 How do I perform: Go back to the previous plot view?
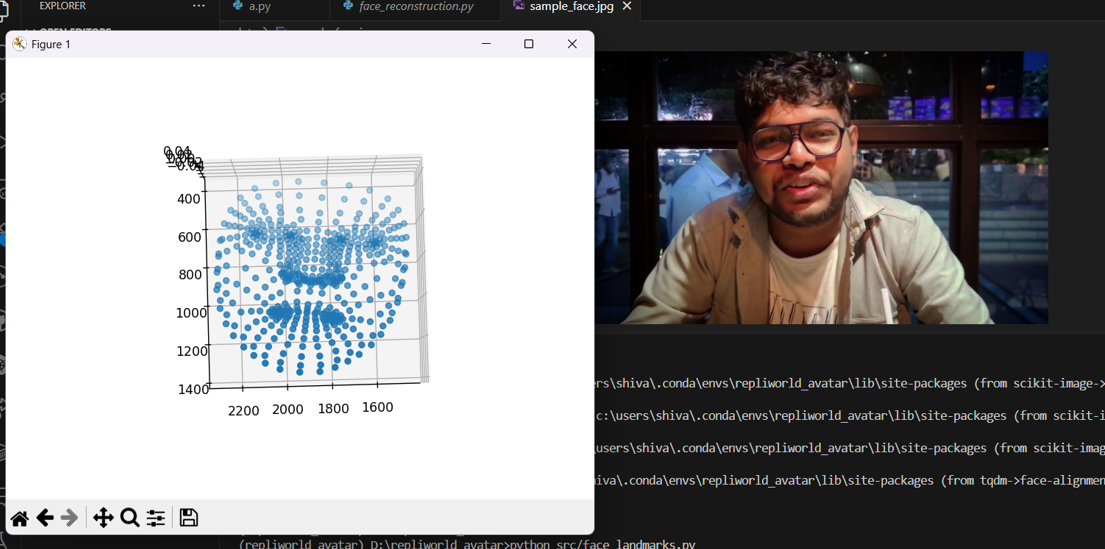[45, 518]
